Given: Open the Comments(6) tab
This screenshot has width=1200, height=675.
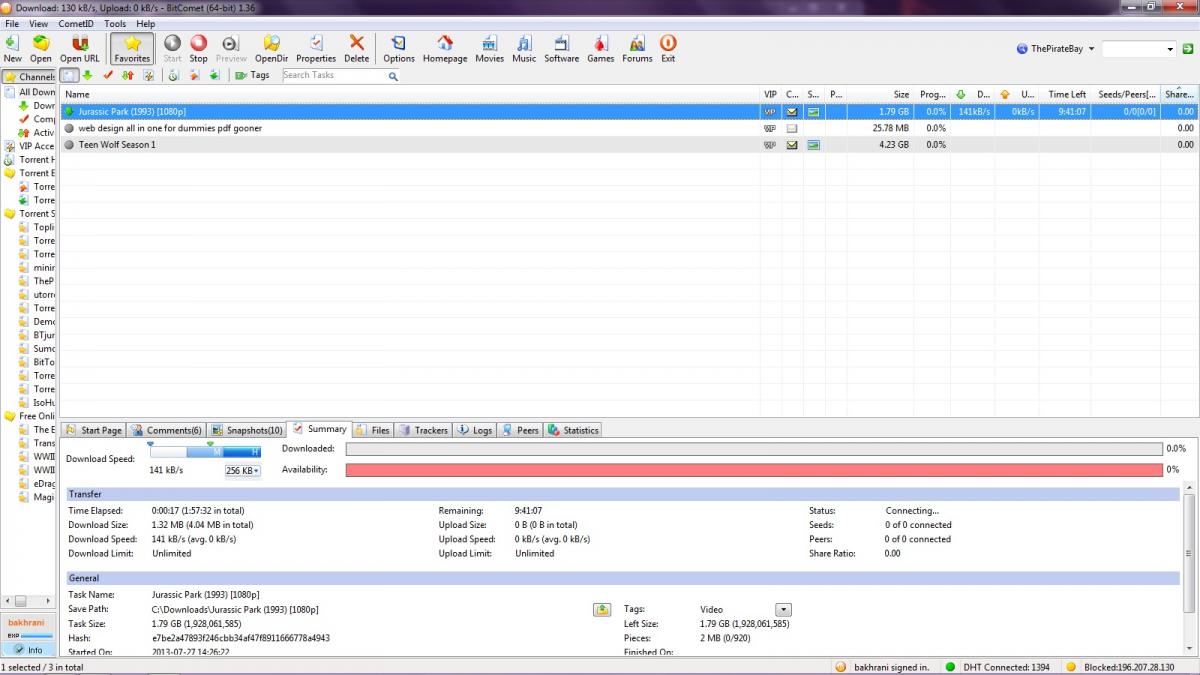Looking at the screenshot, I should point(167,430).
